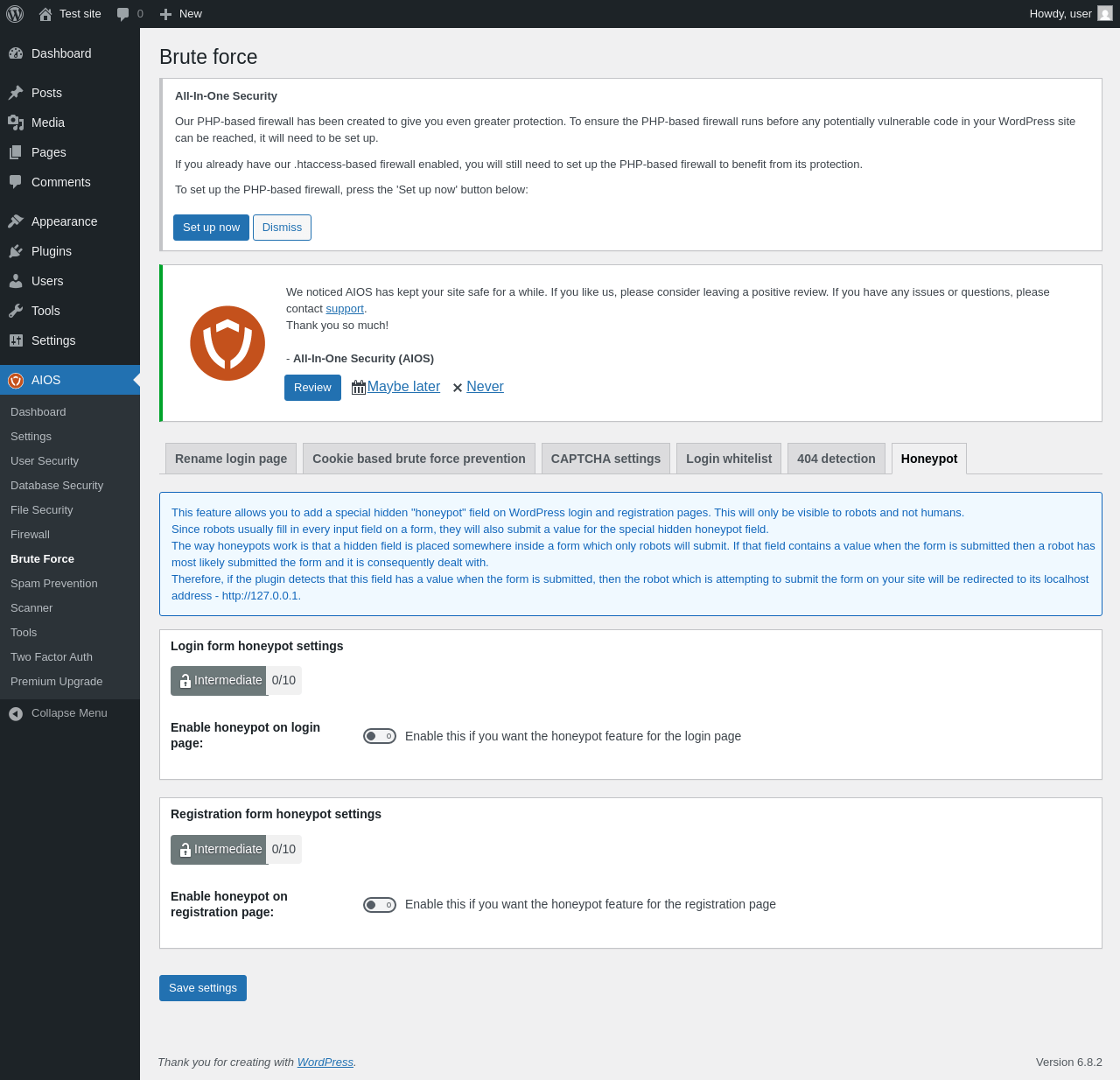Image resolution: width=1120 pixels, height=1080 pixels.
Task: Click the large AIOS shield logo
Action: 227,343
